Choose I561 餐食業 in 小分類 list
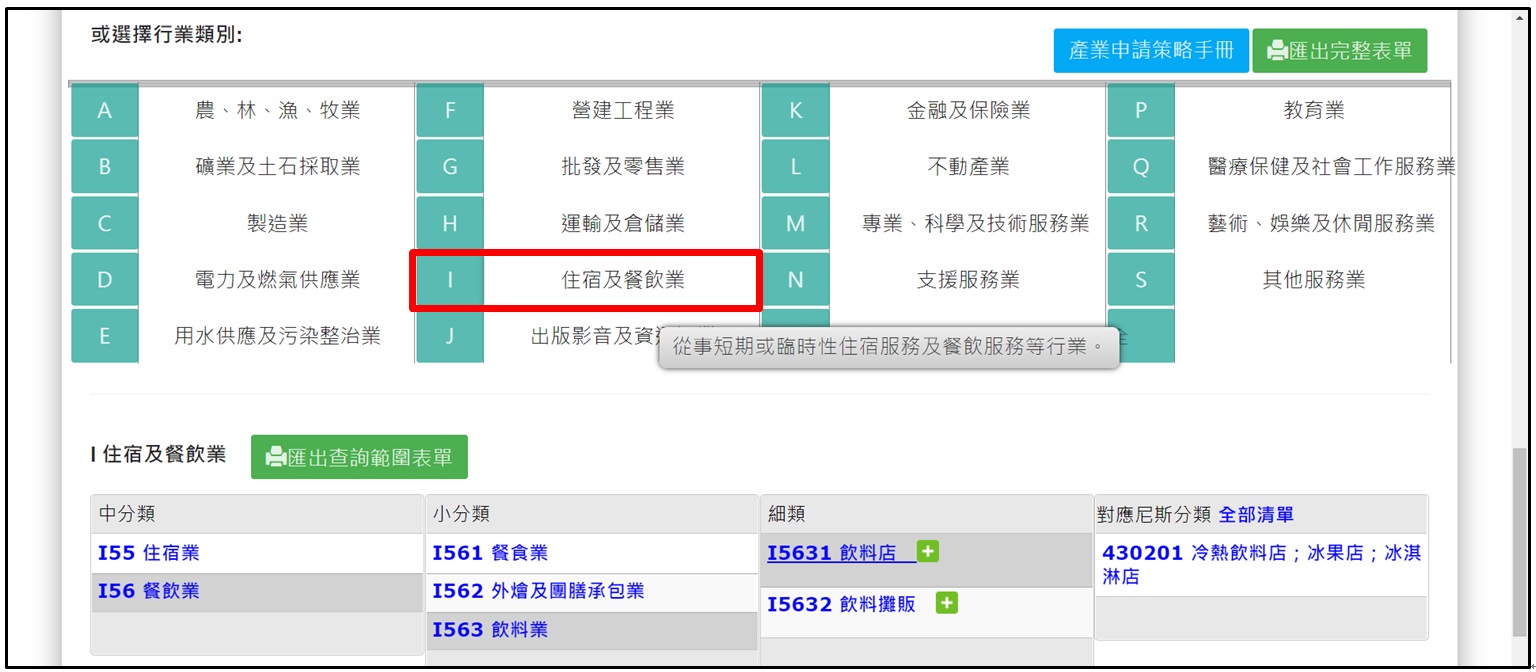This screenshot has height=672, width=1536. [x=489, y=553]
